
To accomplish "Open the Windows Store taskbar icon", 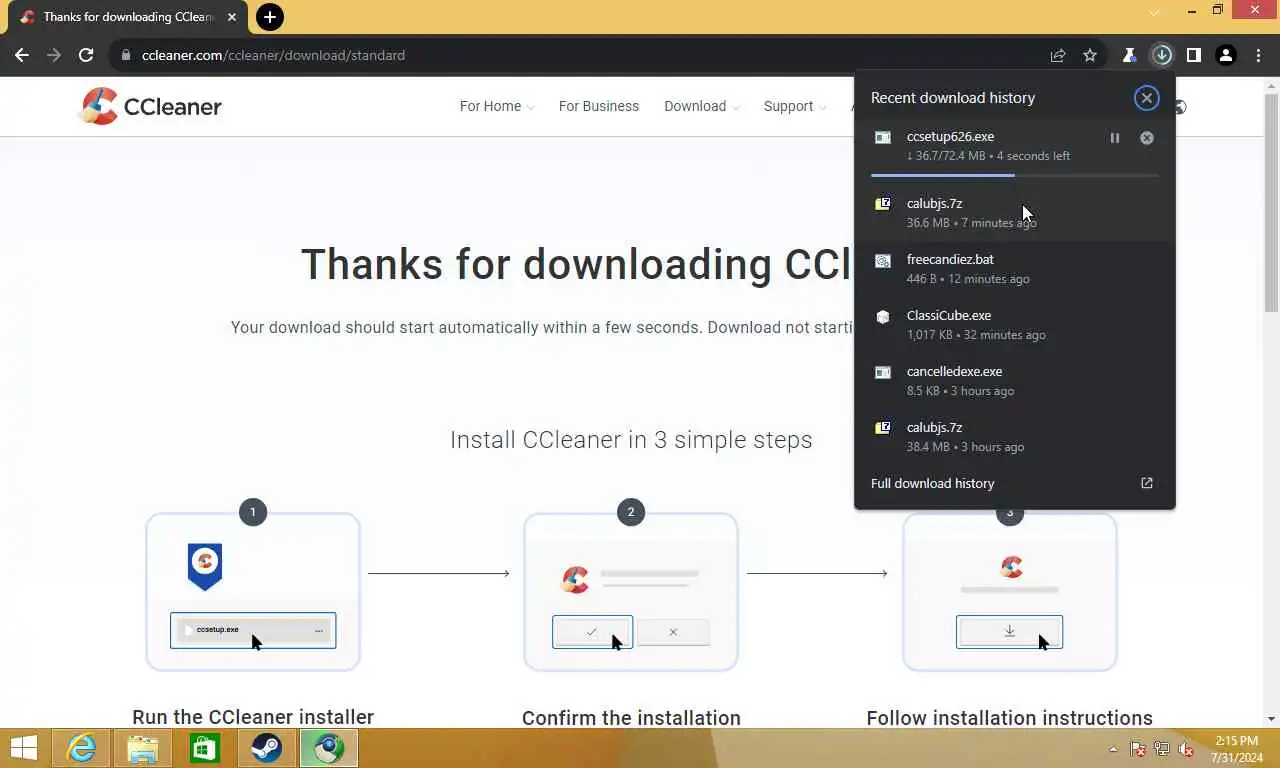I will click(x=205, y=748).
